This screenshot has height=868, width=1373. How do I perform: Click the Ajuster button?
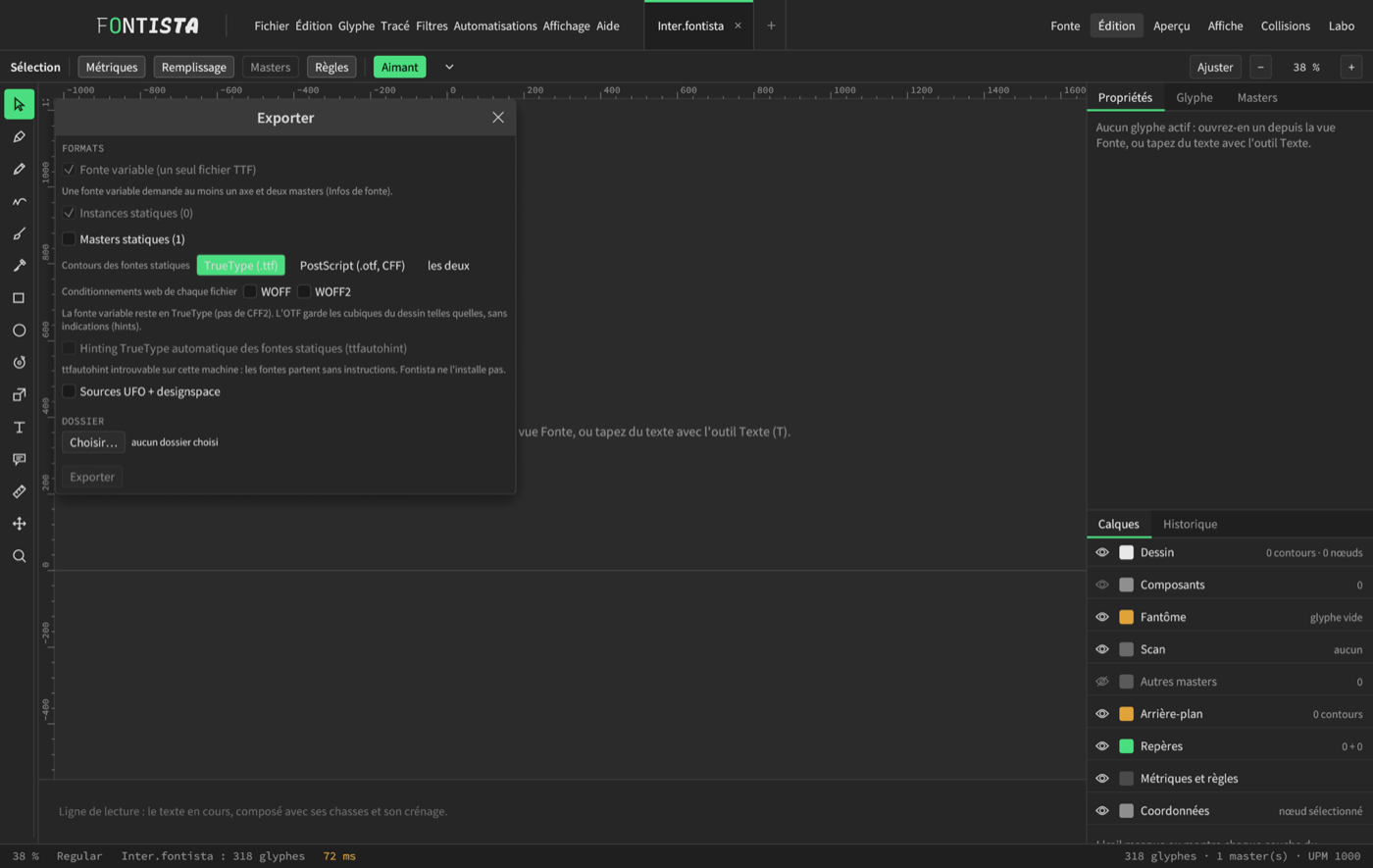tap(1215, 67)
